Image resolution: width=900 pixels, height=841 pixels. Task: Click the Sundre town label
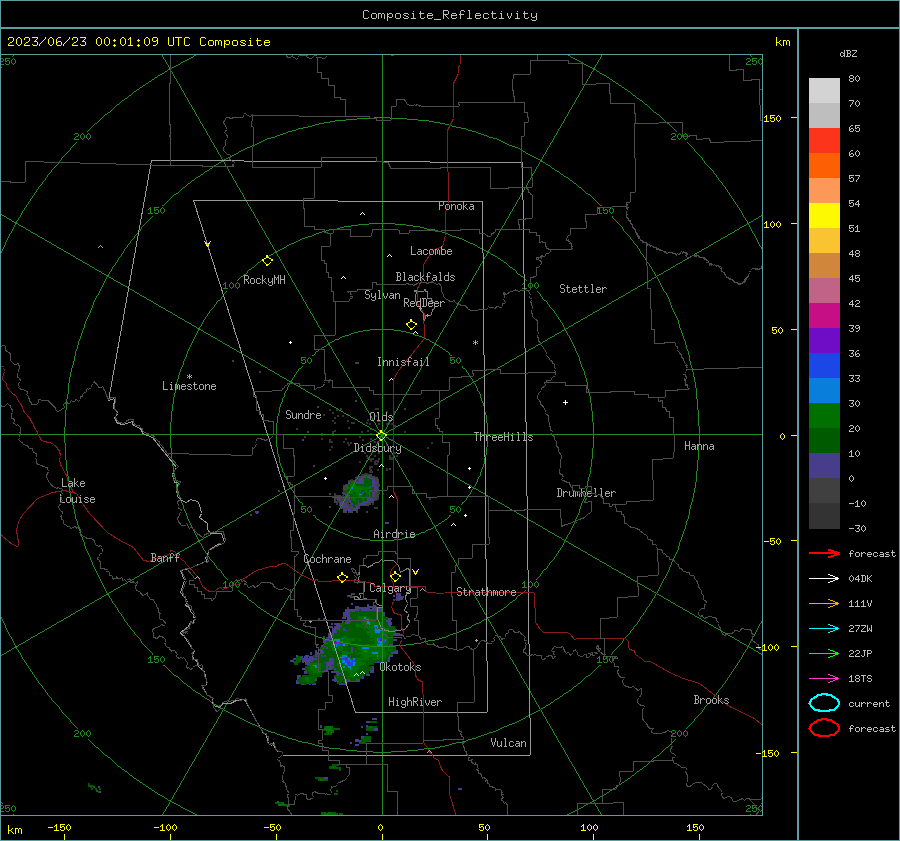click(303, 414)
